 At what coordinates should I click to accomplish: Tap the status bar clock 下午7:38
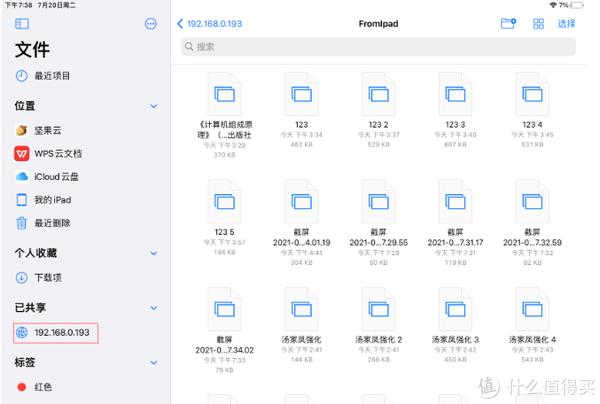tap(18, 5)
